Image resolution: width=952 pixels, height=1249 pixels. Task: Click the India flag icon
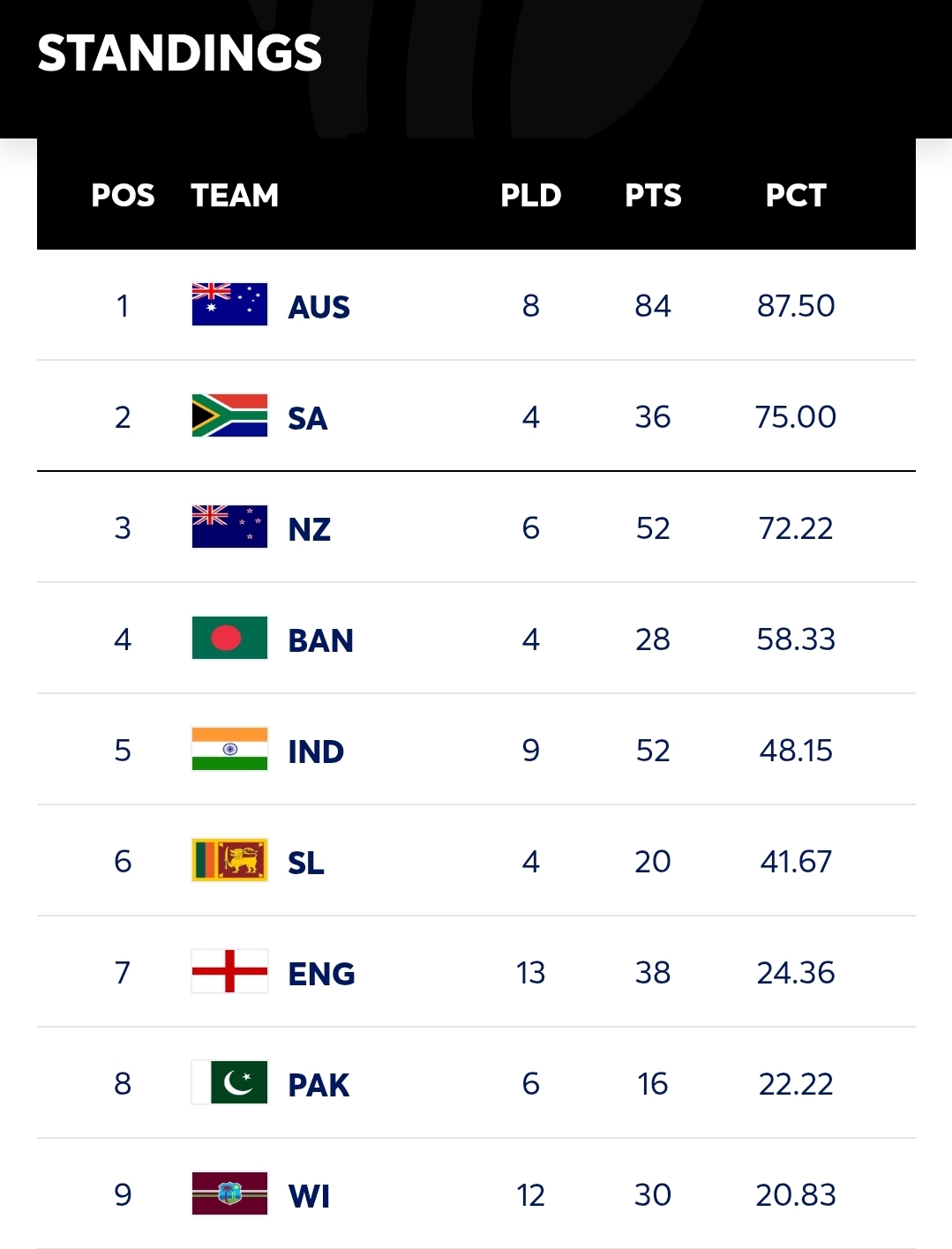[229, 749]
